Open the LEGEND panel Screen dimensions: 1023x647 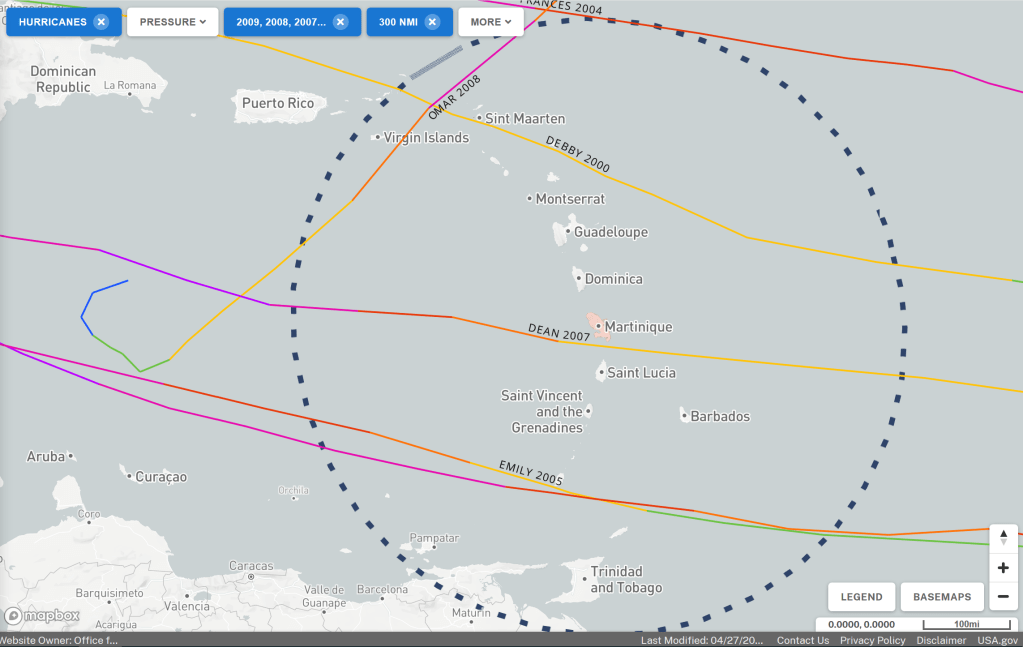[x=861, y=597]
